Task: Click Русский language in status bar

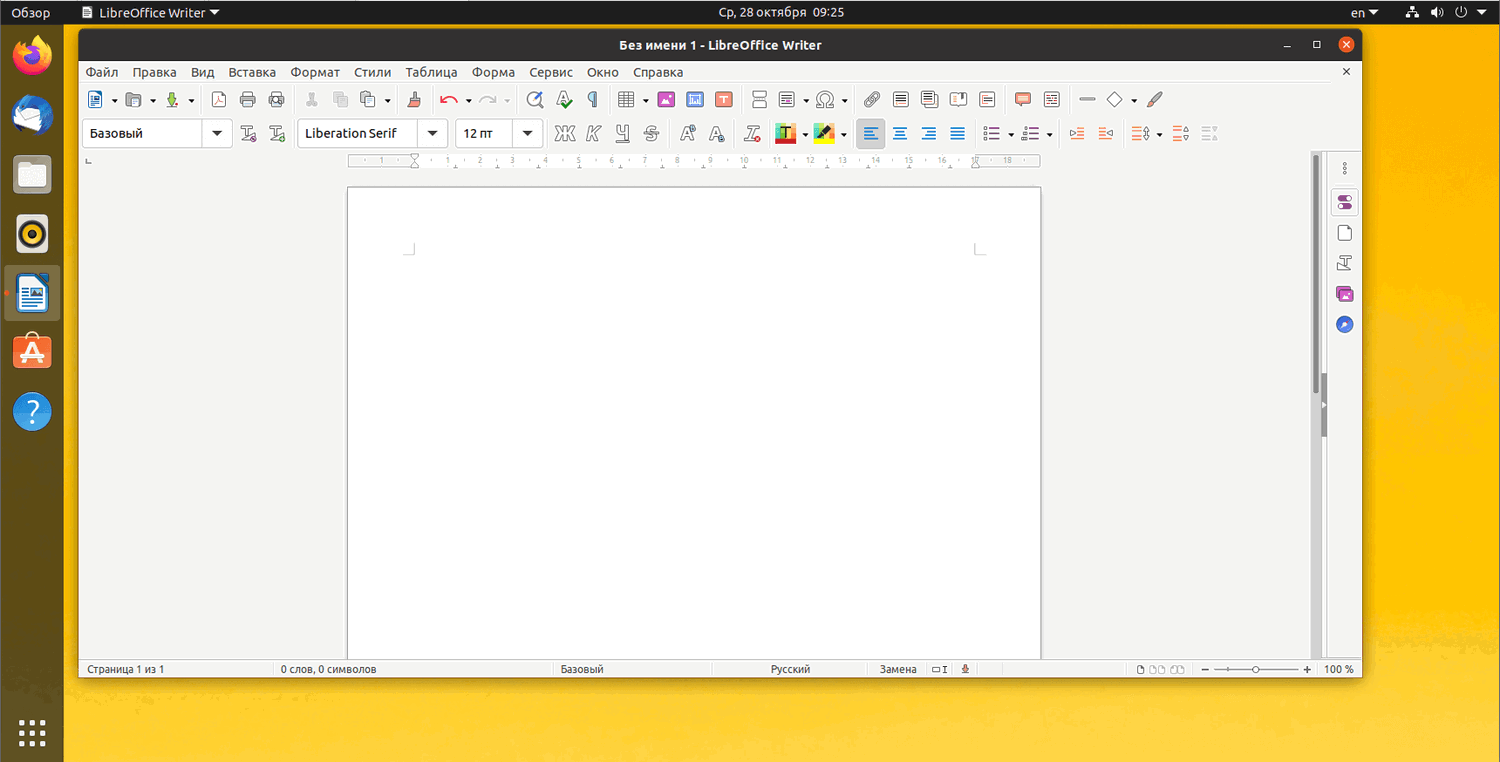Action: click(x=790, y=669)
